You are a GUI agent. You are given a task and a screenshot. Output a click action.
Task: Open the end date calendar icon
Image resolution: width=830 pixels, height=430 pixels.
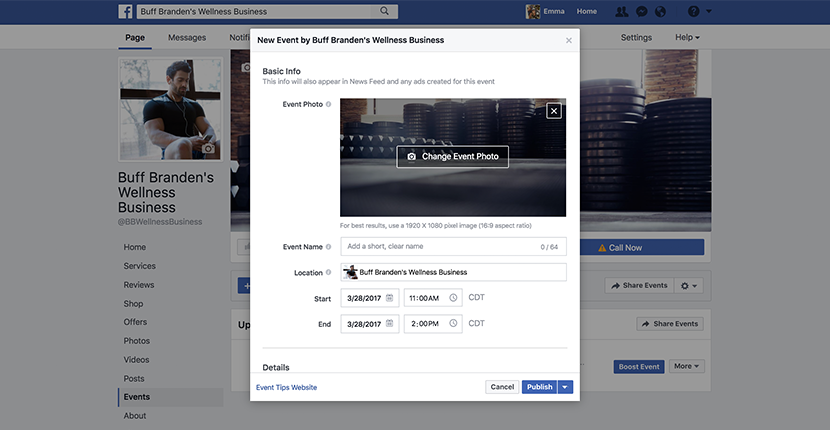click(390, 323)
